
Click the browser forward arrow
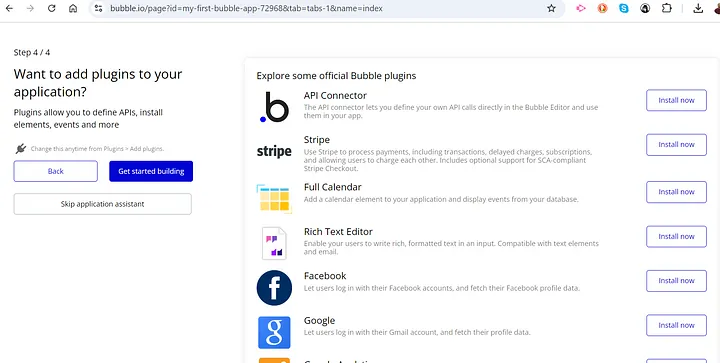(x=30, y=8)
